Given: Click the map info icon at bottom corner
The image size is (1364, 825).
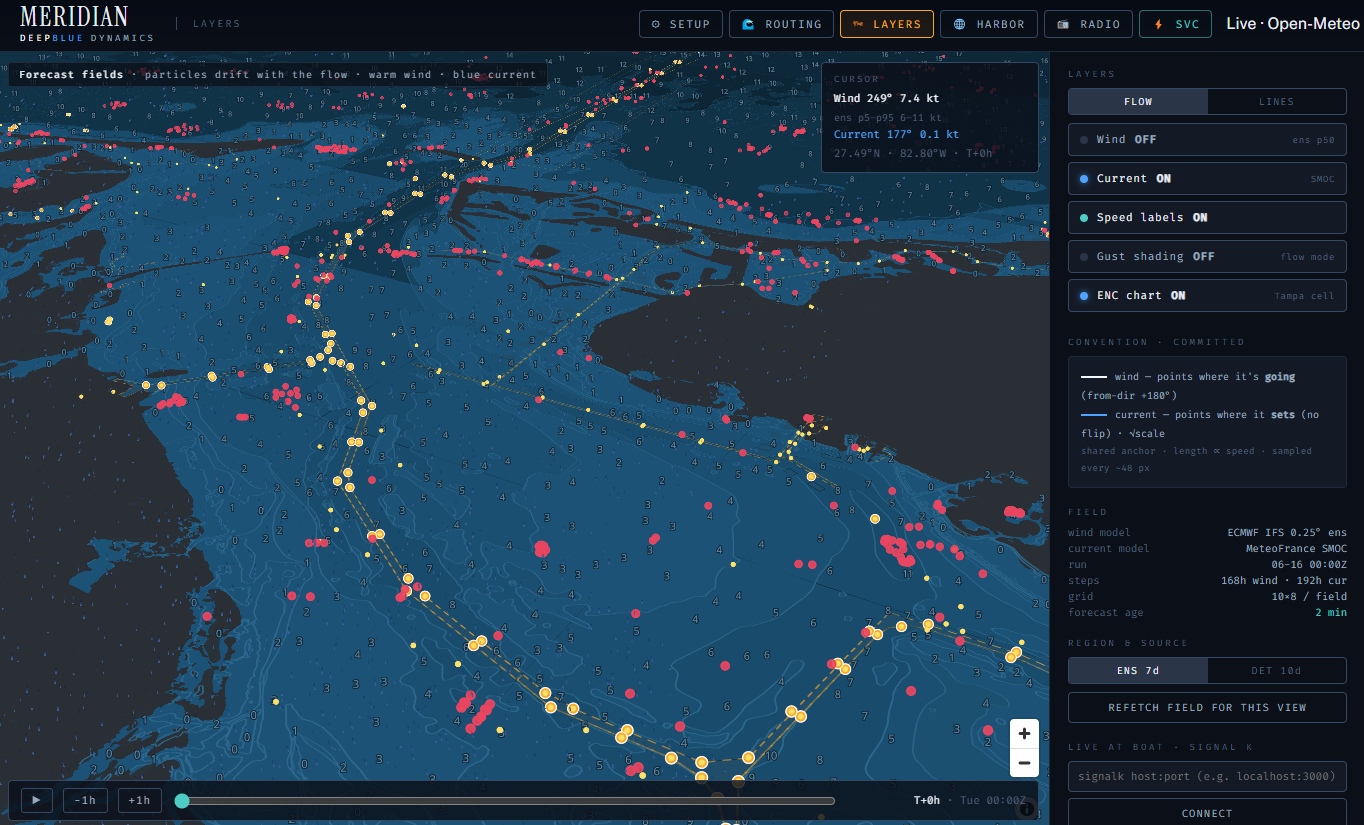Looking at the screenshot, I should [1027, 809].
